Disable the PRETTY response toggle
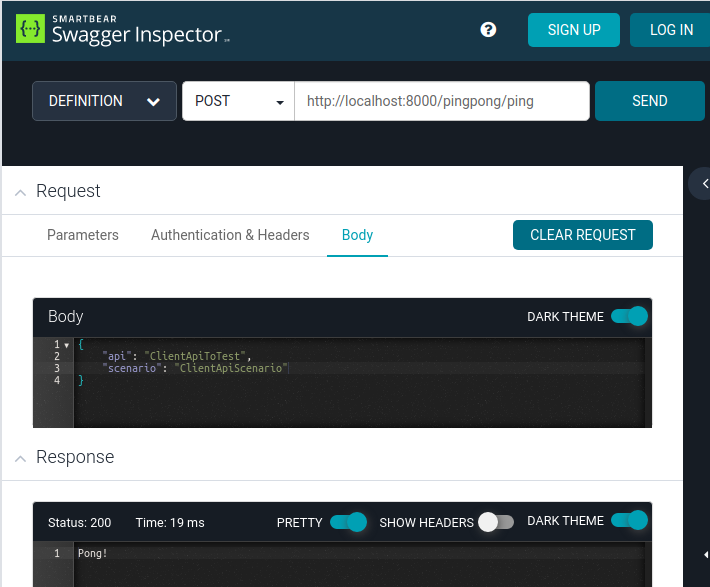The width and height of the screenshot is (710, 587). (x=348, y=522)
